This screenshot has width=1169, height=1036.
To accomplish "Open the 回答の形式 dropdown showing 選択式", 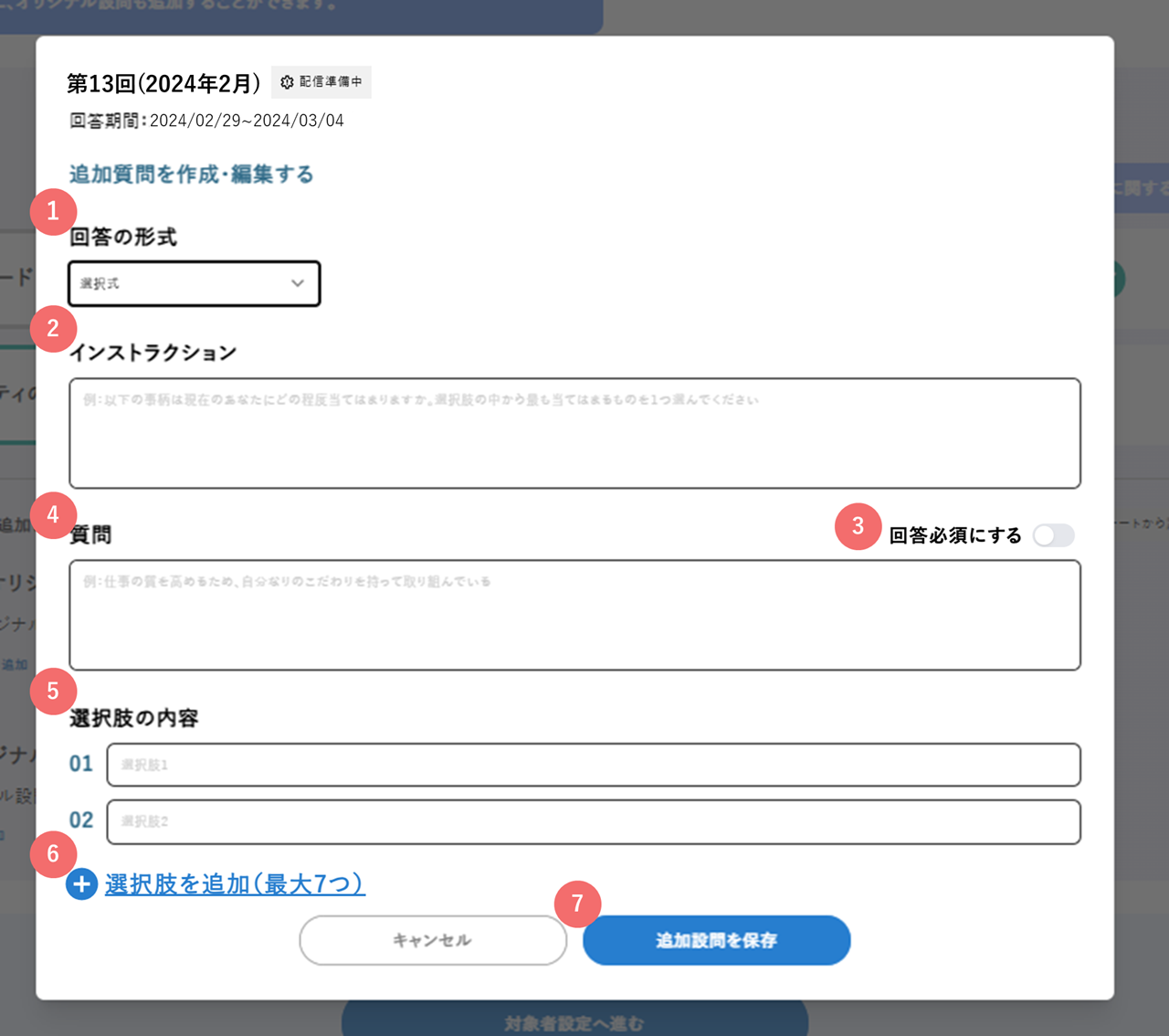I will click(x=195, y=283).
